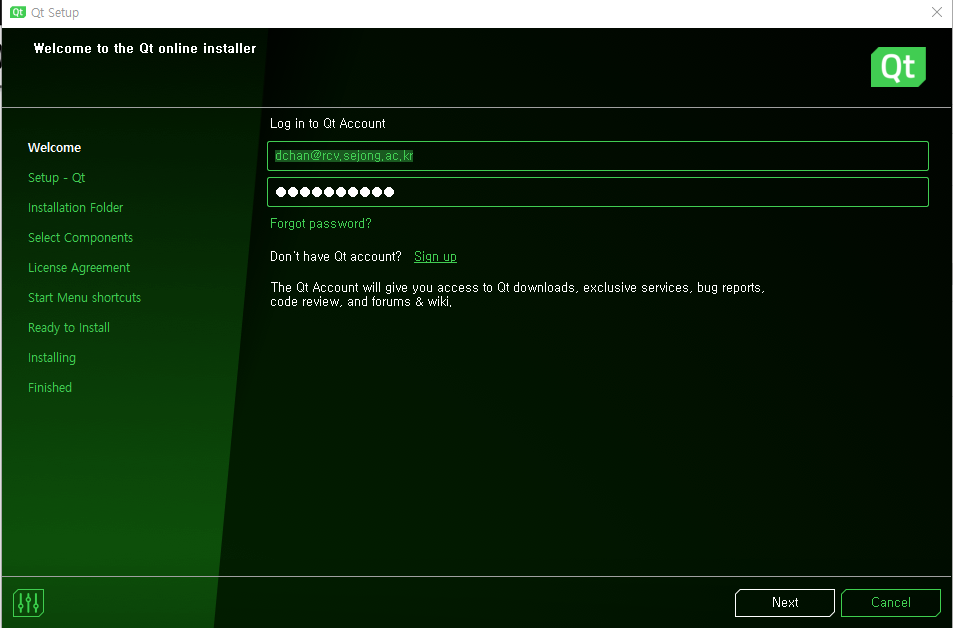The width and height of the screenshot is (953, 628).
Task: Select the Installing step in the sidebar
Action: click(x=52, y=358)
